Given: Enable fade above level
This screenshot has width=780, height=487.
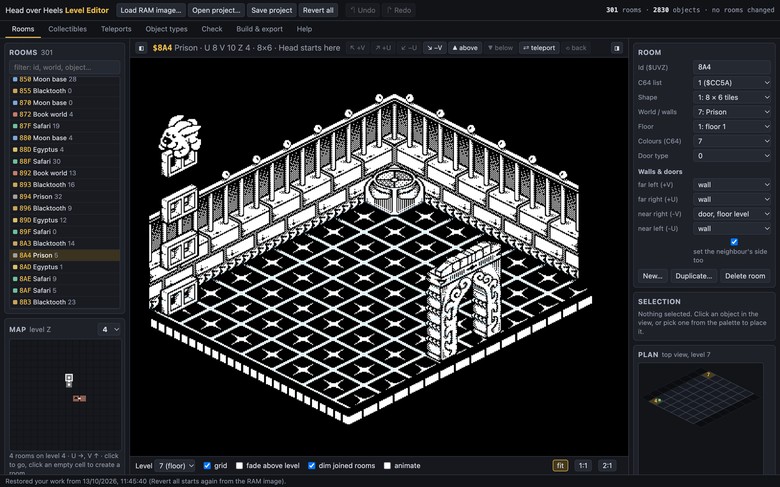Looking at the screenshot, I should tap(239, 466).
